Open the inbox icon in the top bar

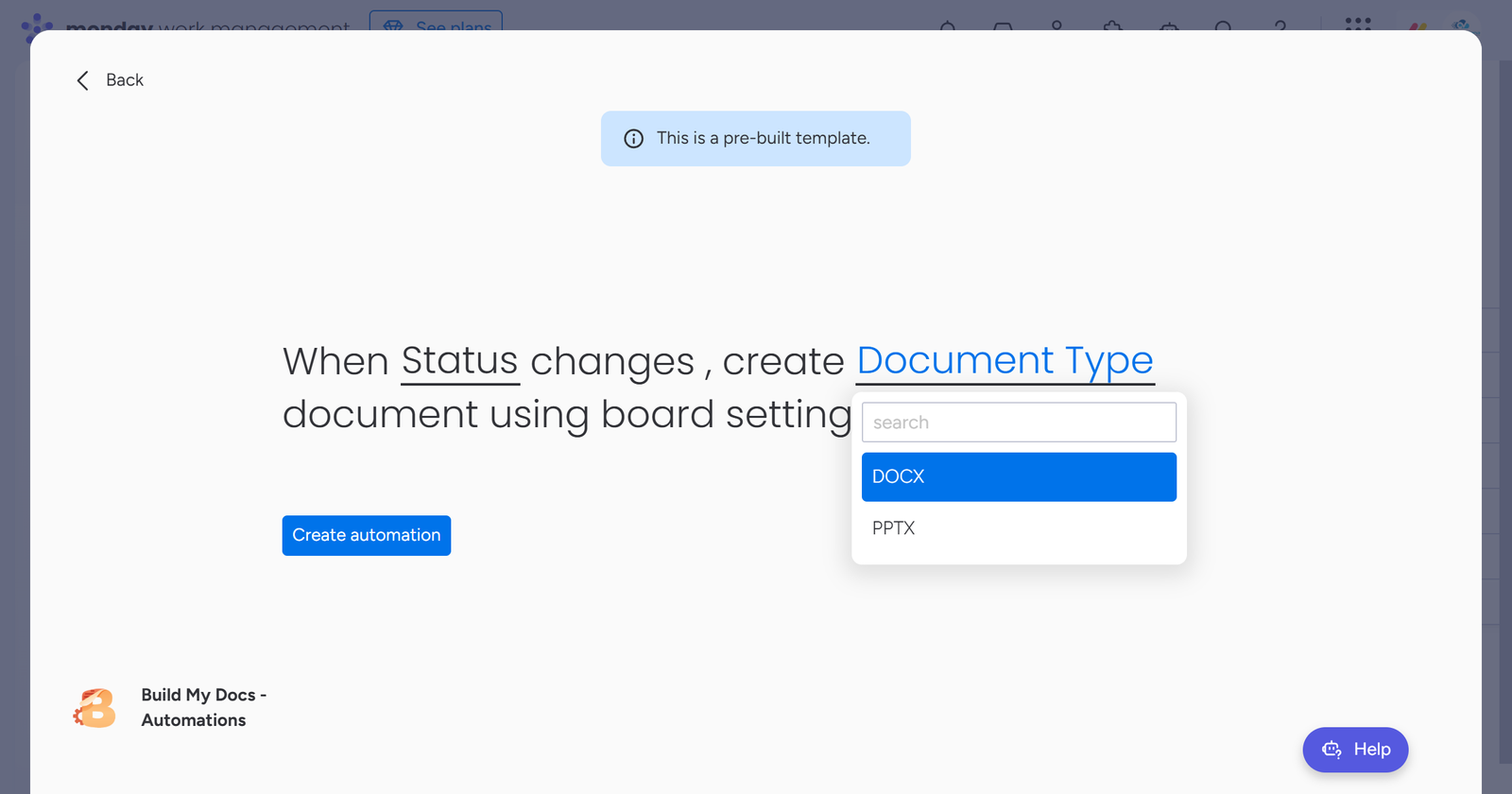[x=1003, y=25]
